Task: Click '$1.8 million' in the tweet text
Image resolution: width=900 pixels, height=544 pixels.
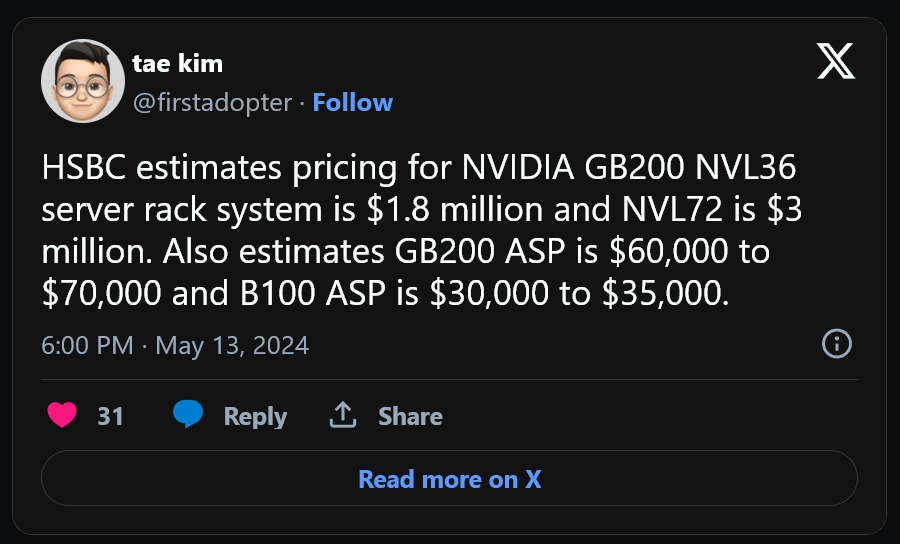Action: pos(455,209)
